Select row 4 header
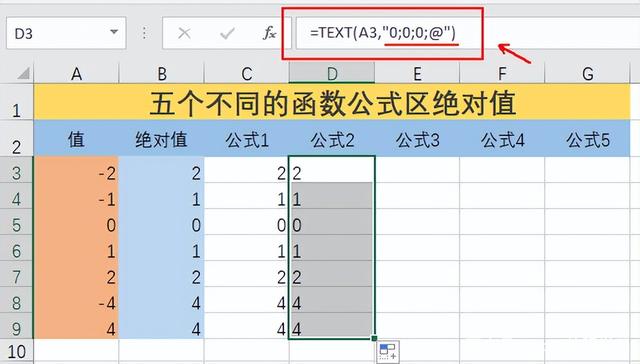 pyautogui.click(x=16, y=195)
